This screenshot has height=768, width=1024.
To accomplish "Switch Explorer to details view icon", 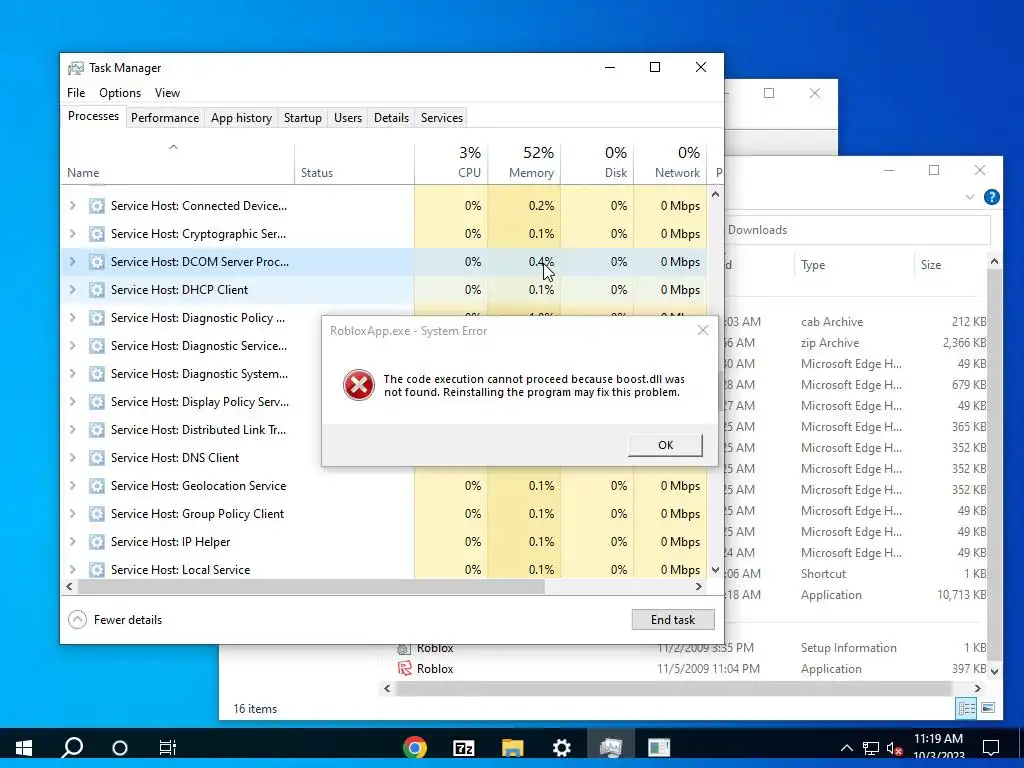I will click(967, 708).
